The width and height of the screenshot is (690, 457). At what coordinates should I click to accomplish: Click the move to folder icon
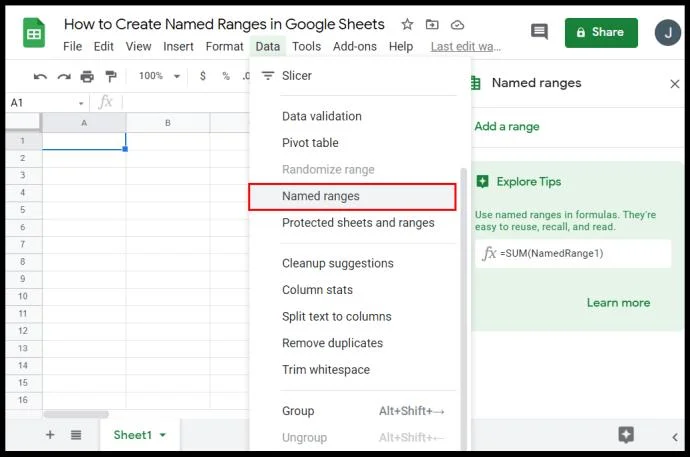click(x=432, y=25)
